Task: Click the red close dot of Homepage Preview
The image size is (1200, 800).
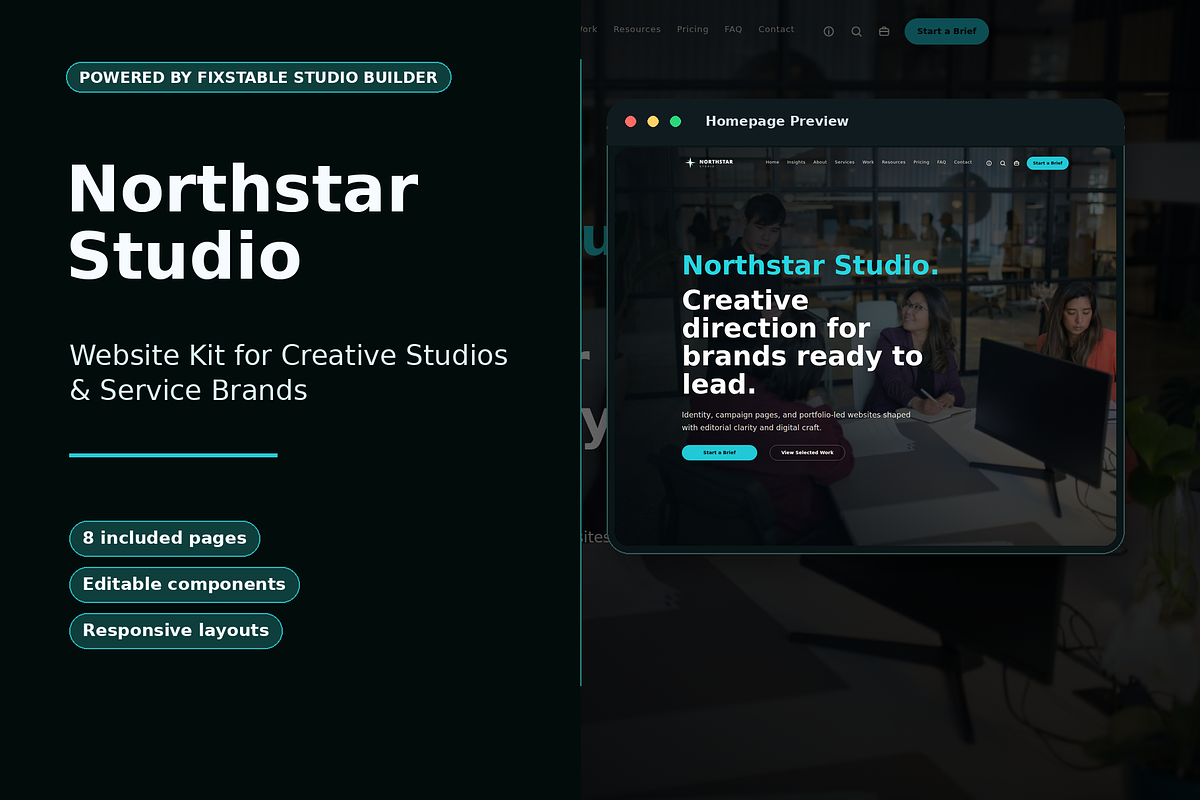Action: (x=631, y=121)
